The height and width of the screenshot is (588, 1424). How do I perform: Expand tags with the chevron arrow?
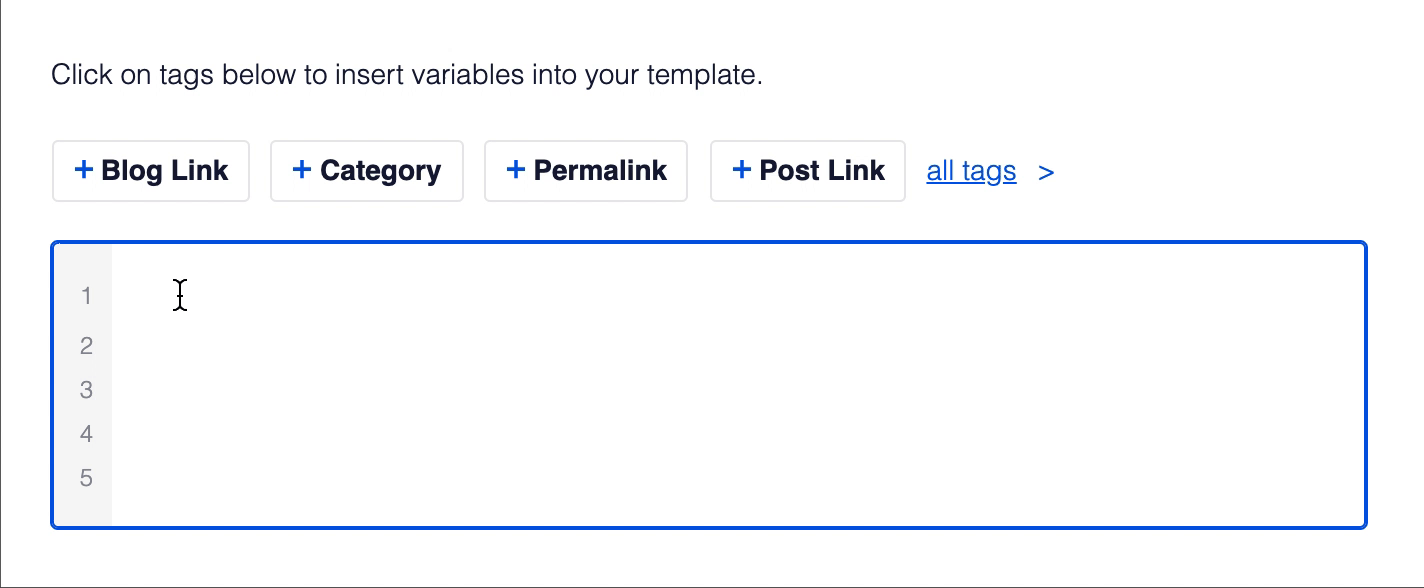1046,173
